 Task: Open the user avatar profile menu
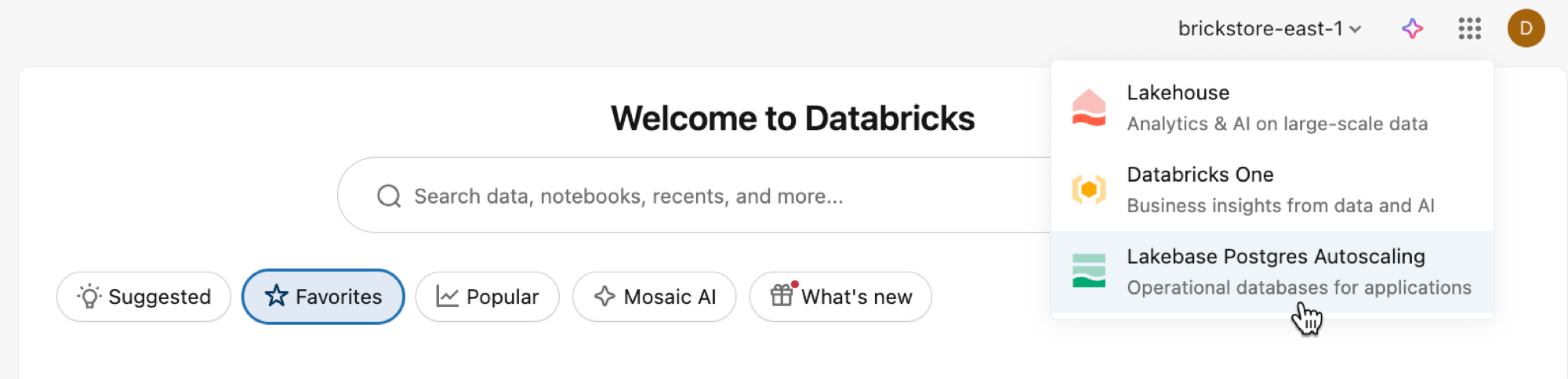(1526, 29)
